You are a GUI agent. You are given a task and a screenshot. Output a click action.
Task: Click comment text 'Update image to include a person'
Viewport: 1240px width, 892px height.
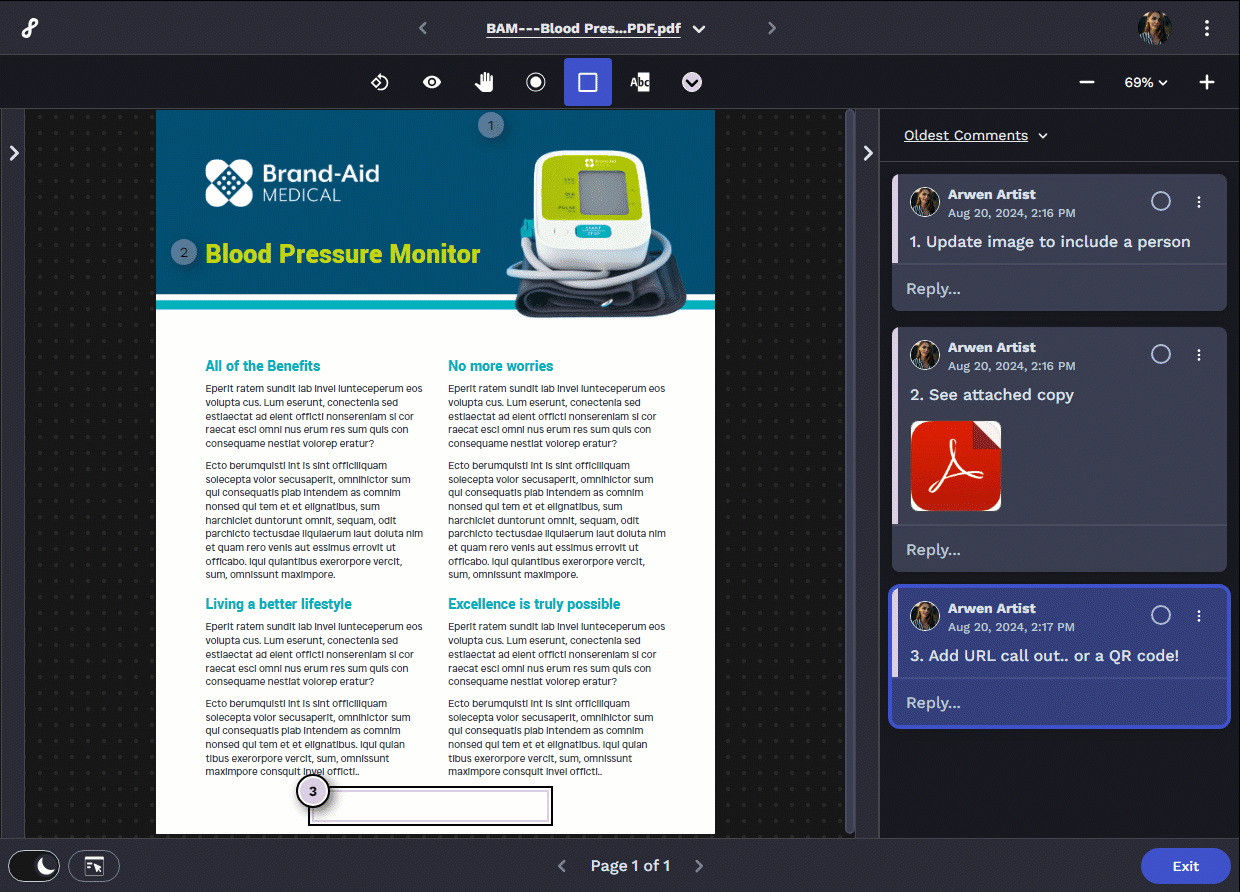pyautogui.click(x=1050, y=241)
